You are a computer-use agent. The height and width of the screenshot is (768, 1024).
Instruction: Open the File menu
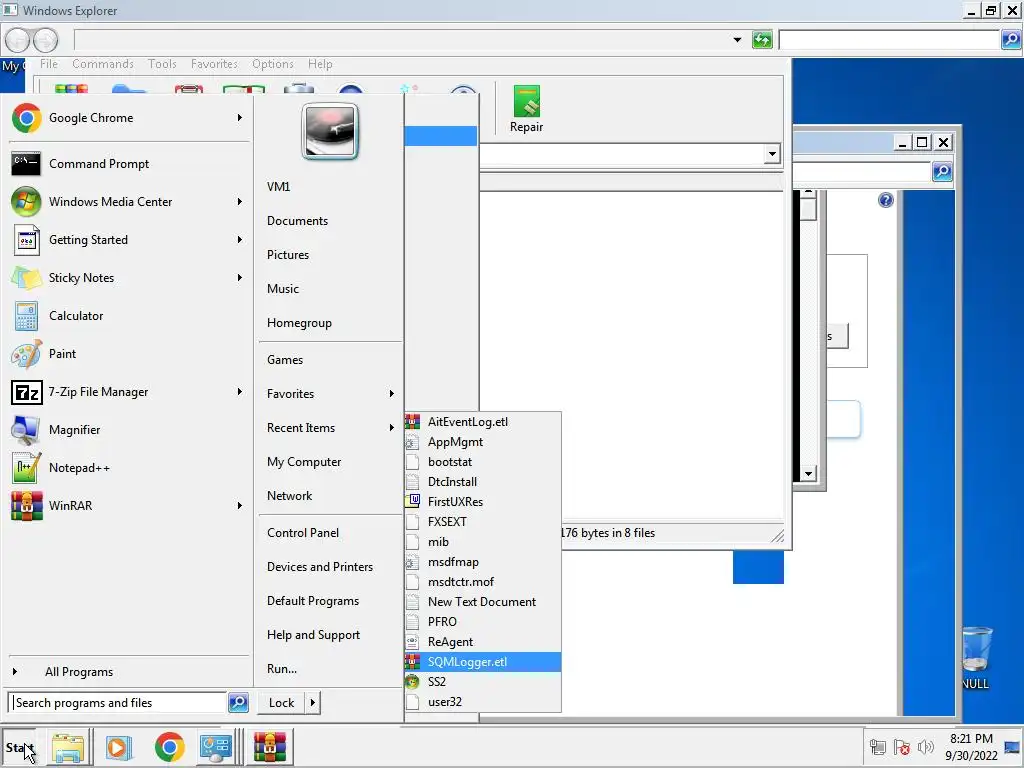click(x=48, y=64)
